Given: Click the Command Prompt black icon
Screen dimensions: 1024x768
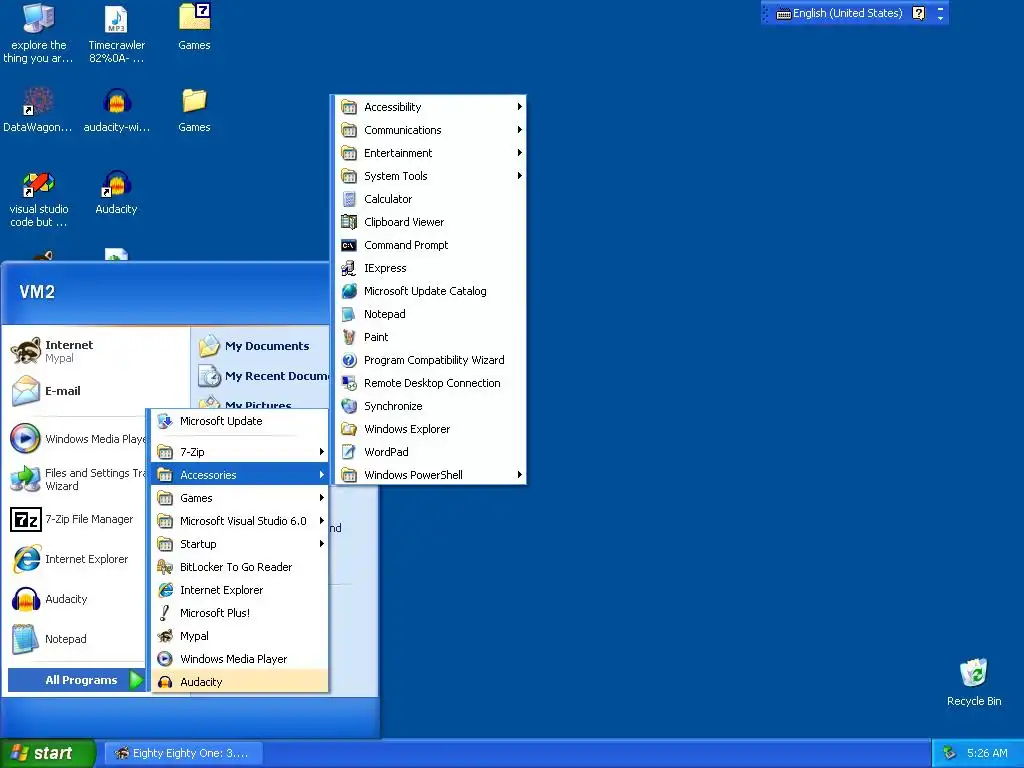Looking at the screenshot, I should [349, 245].
